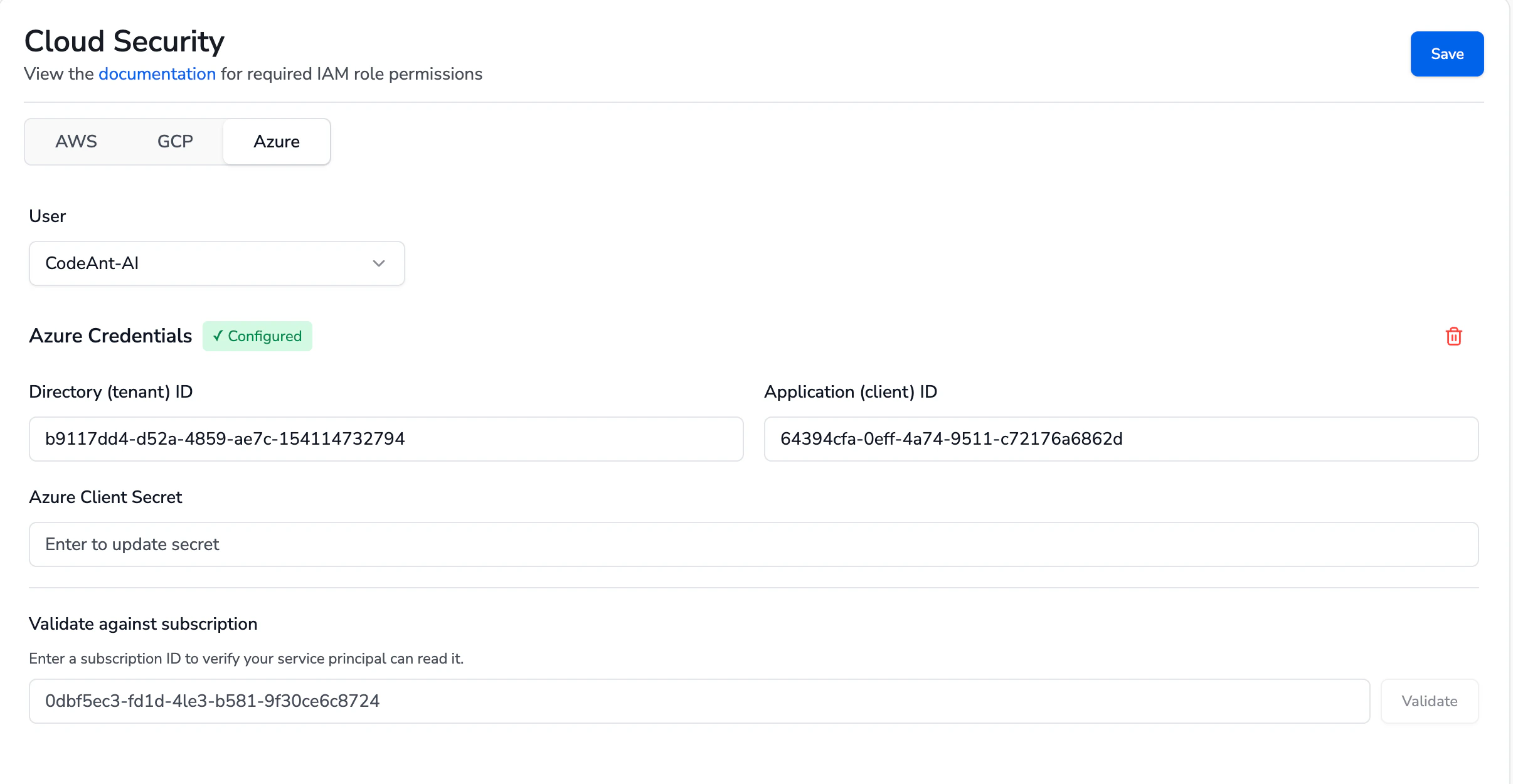The width and height of the screenshot is (1513, 784).
Task: Click the green Configured badge
Action: click(x=257, y=336)
